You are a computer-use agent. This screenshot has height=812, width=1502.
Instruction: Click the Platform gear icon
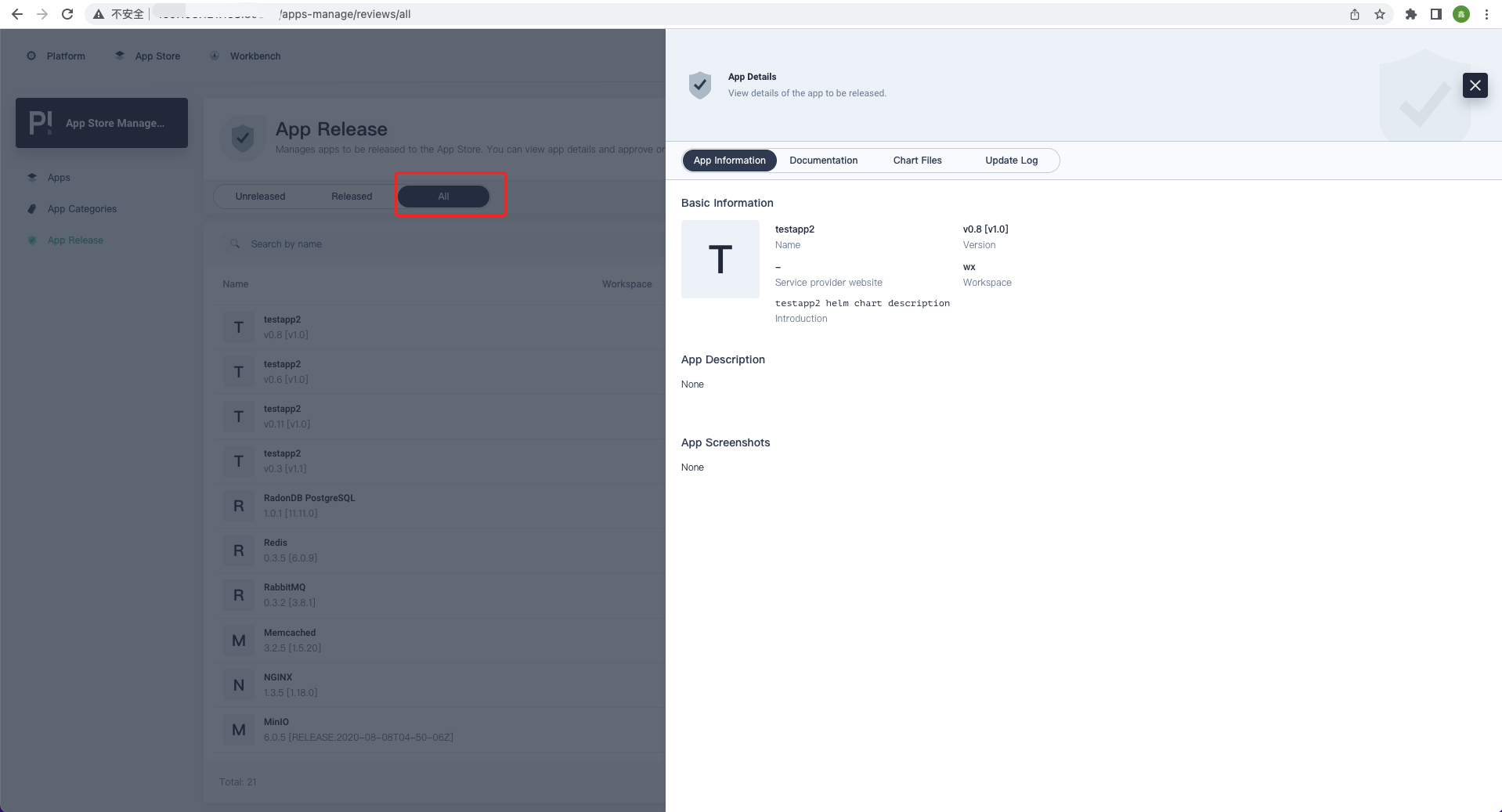[31, 56]
